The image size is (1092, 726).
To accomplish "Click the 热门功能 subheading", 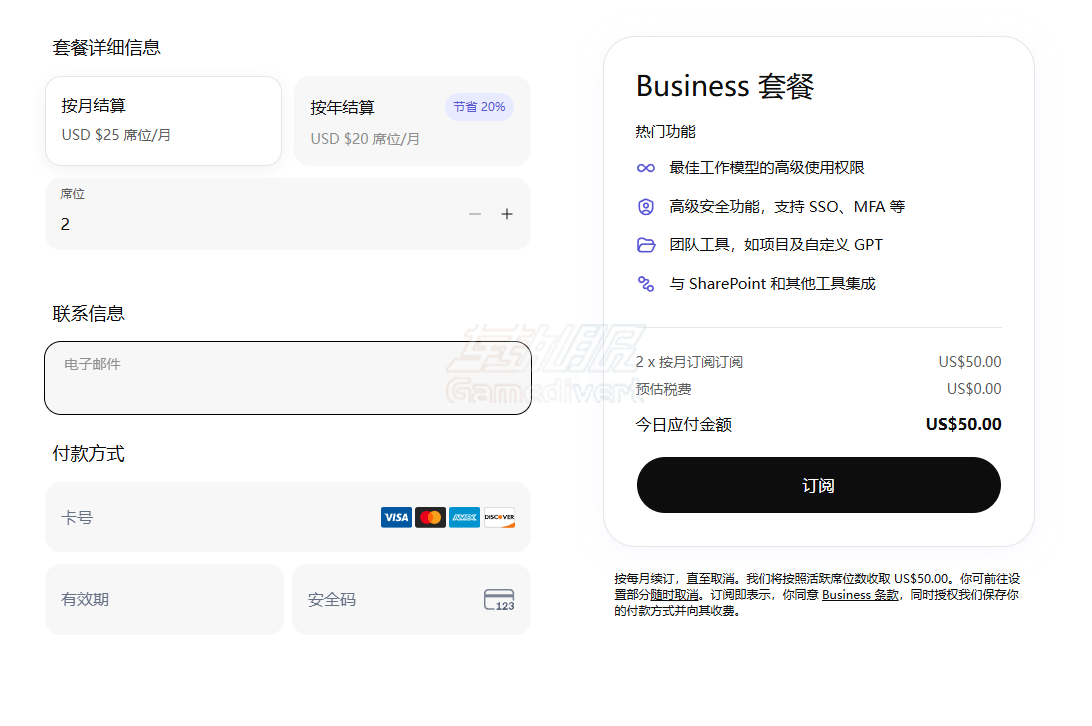I will coord(665,132).
